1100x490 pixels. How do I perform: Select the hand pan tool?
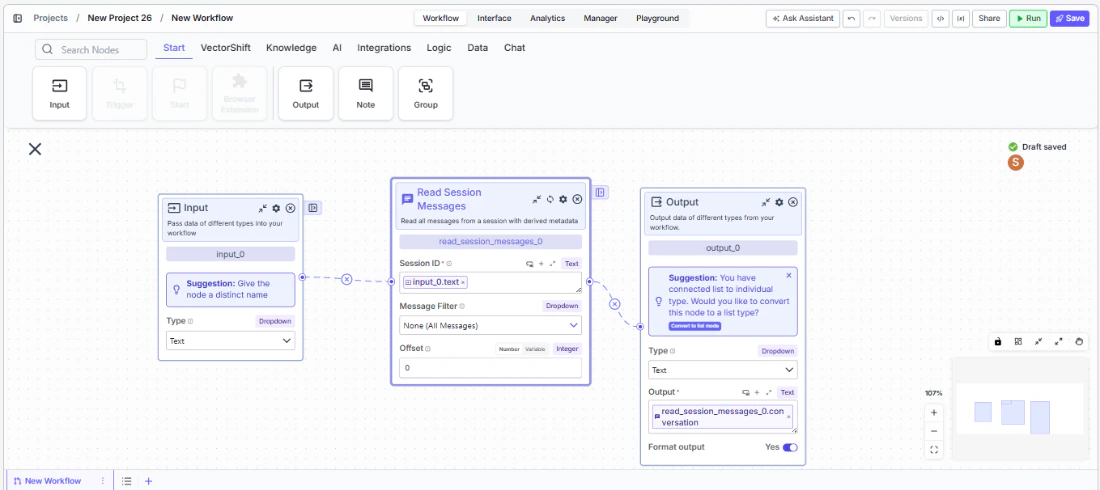tap(1080, 342)
